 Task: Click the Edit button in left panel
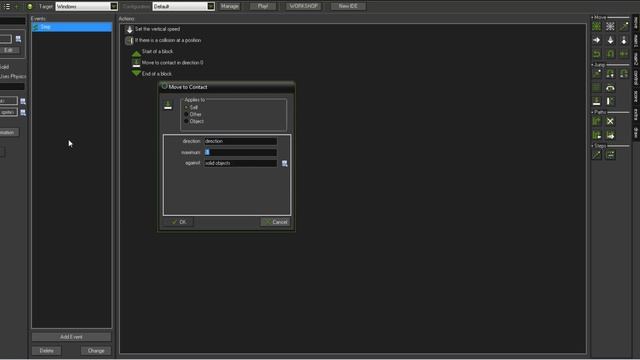pos(9,50)
